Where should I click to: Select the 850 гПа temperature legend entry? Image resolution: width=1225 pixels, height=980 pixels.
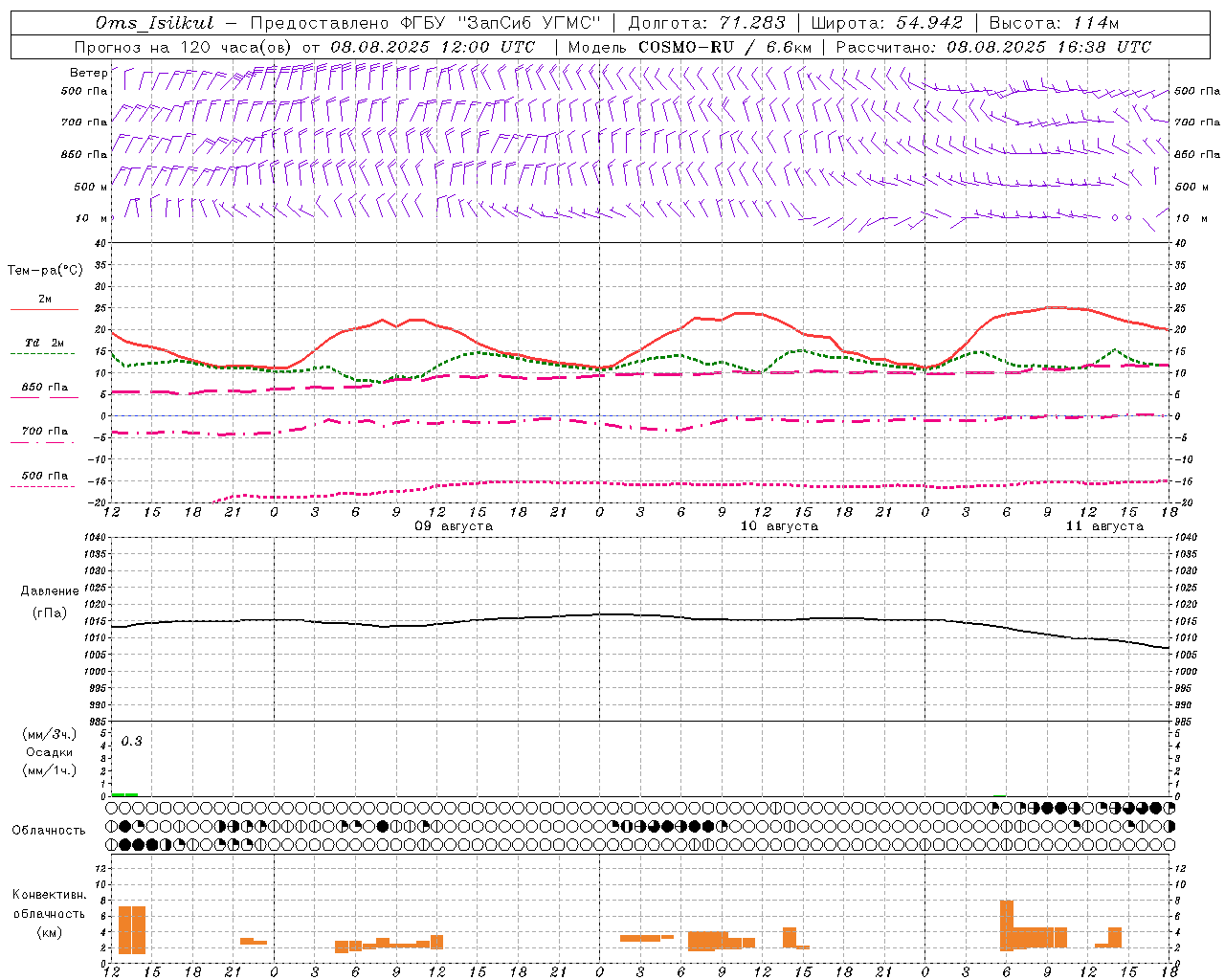(45, 388)
